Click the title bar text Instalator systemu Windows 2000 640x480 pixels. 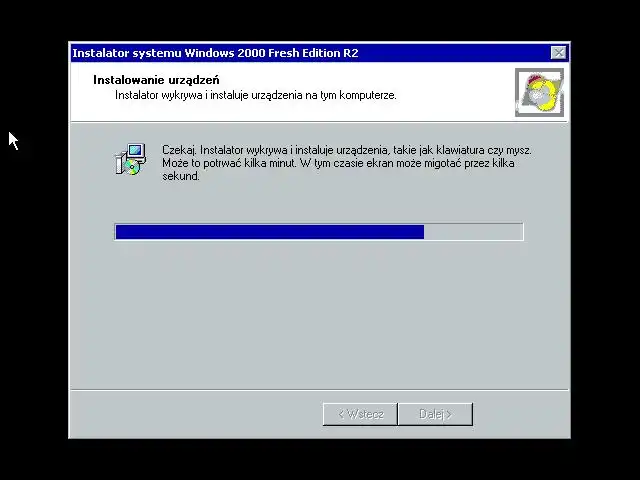(x=215, y=53)
